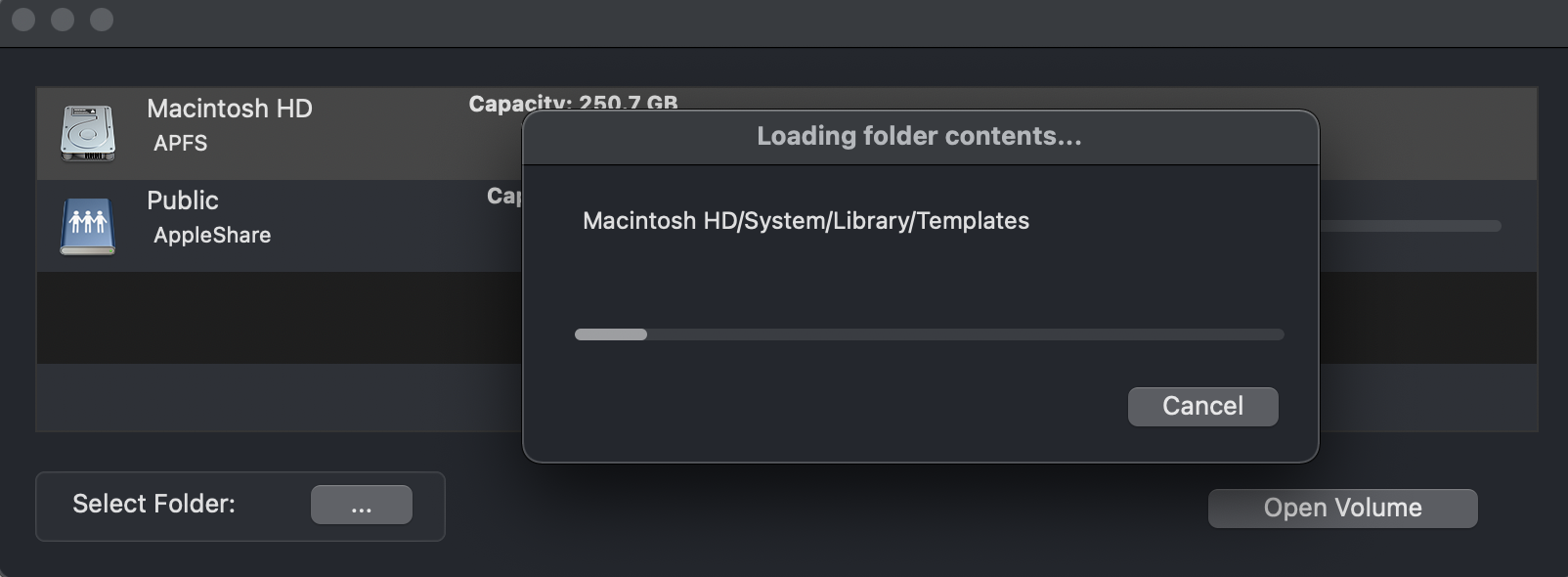1568x577 pixels.
Task: Minimize the window with yellow button
Action: point(63,20)
